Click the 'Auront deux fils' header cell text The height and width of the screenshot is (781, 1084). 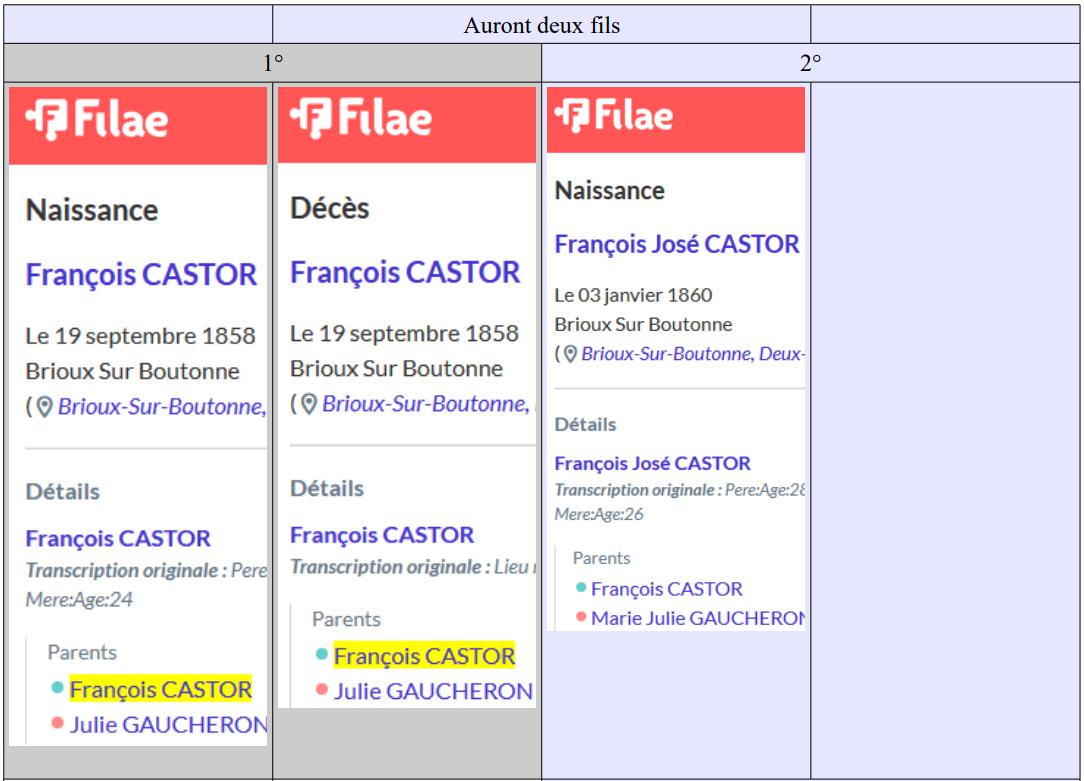tap(542, 26)
